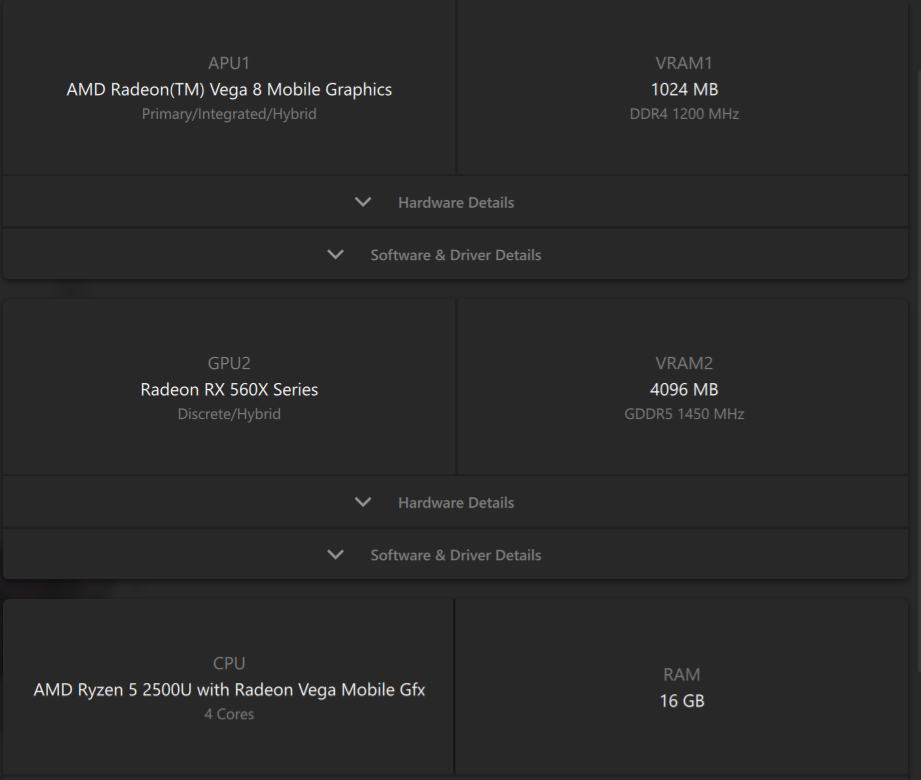Open Software & Driver Details for RX 560X

(456, 555)
